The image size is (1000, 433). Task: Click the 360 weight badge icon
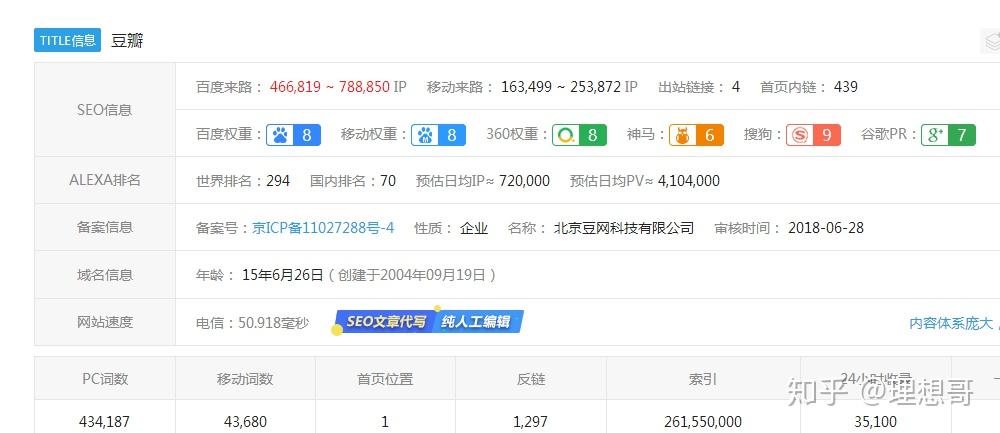[x=579, y=135]
